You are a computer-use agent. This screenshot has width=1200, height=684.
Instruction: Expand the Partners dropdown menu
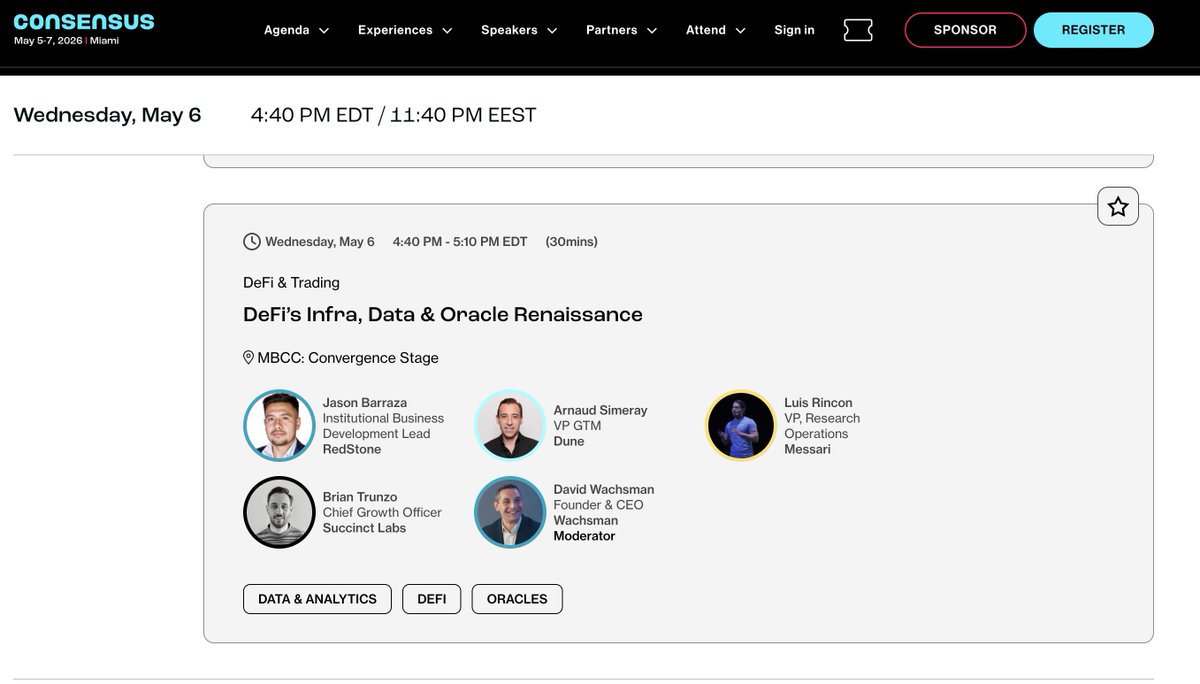coord(621,30)
